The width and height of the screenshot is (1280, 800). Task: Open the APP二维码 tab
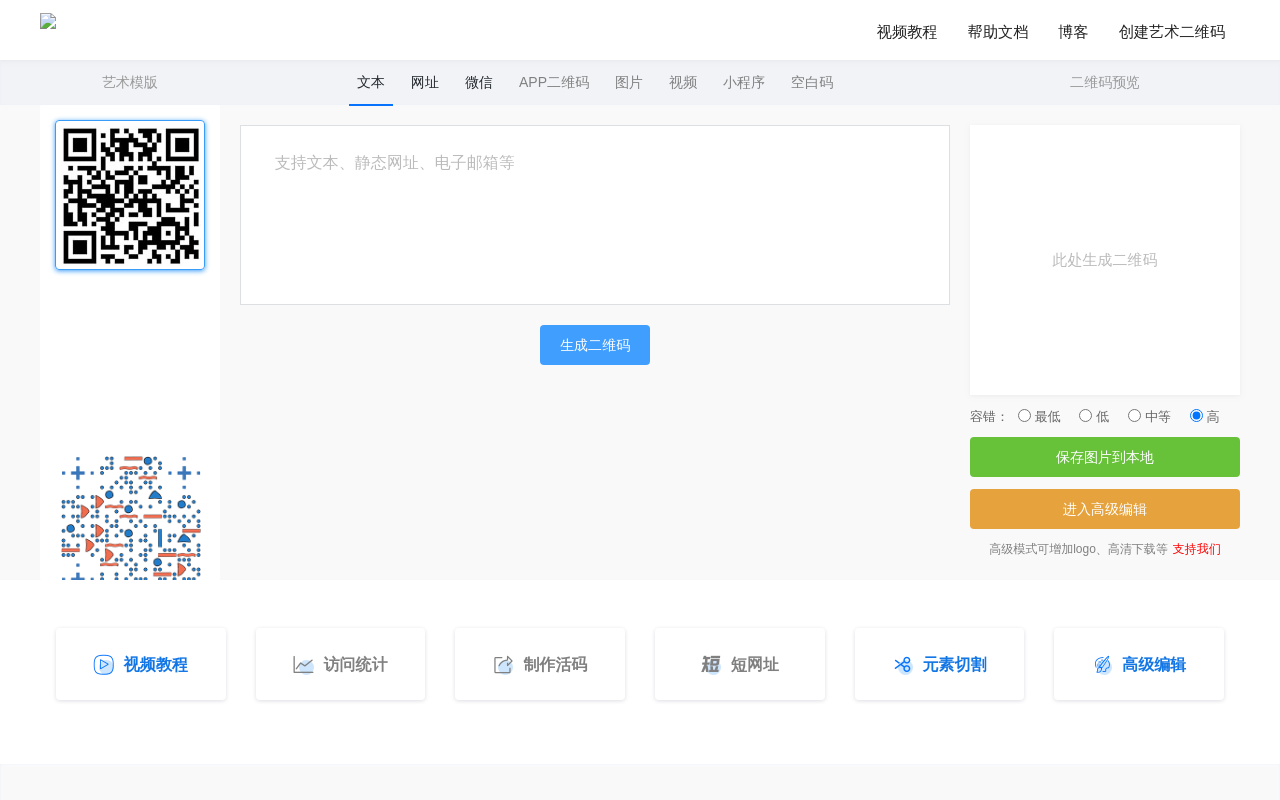pyautogui.click(x=554, y=83)
